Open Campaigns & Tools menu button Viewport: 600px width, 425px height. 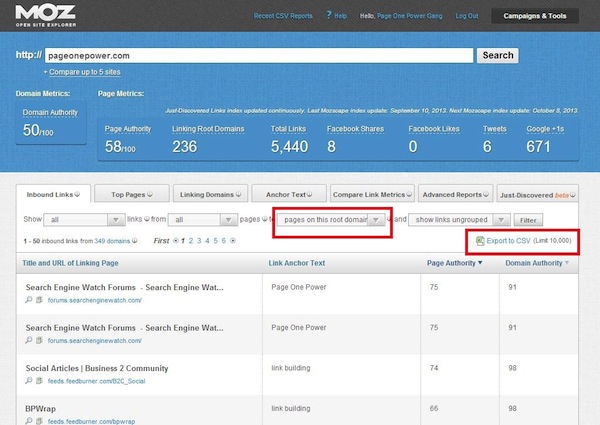(x=535, y=16)
